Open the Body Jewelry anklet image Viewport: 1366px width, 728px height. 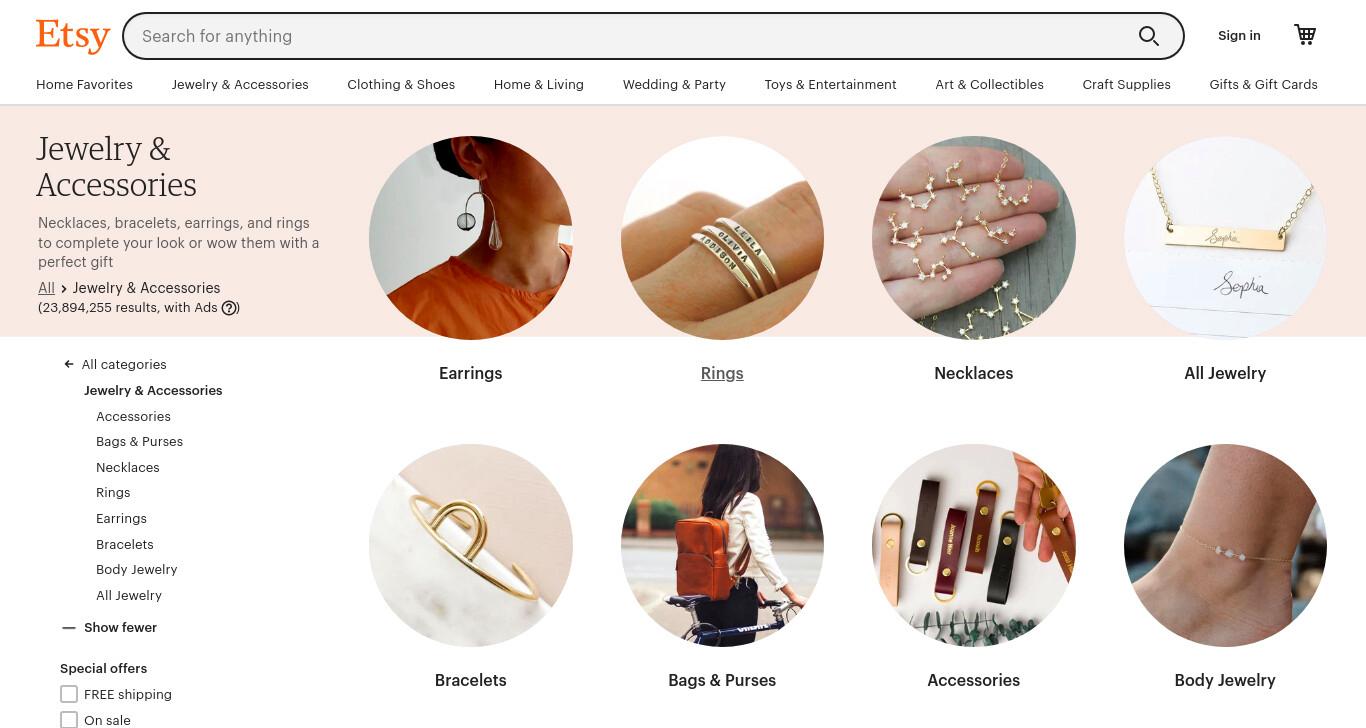pos(1225,545)
